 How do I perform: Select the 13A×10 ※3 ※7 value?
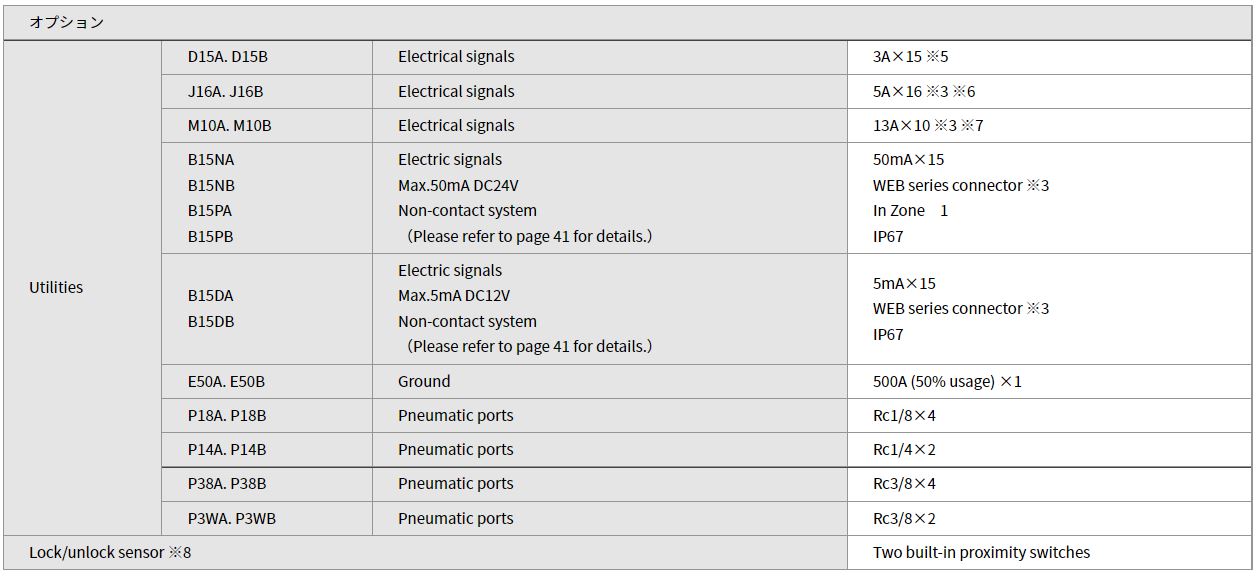coord(928,126)
